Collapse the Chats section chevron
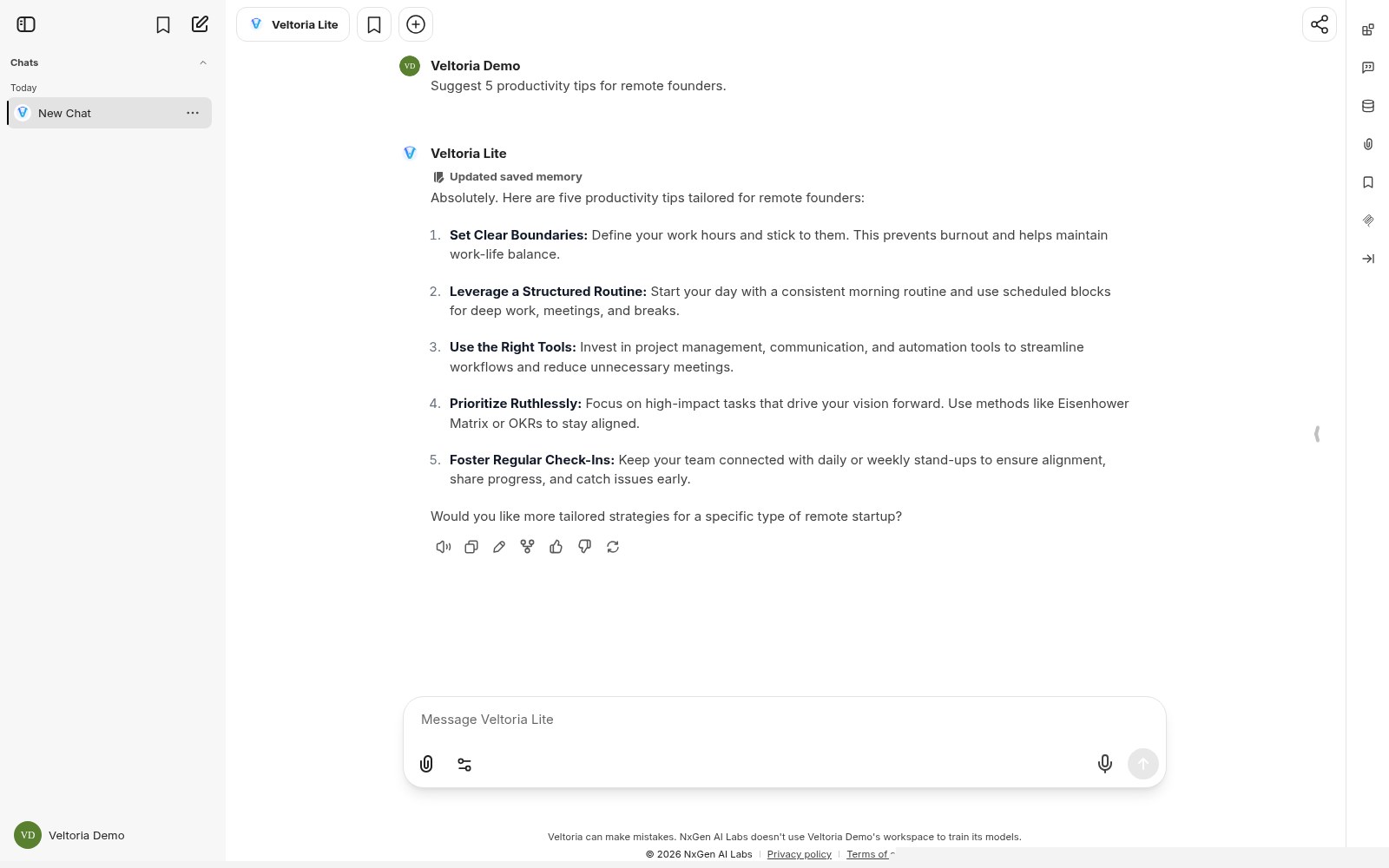 [203, 62]
